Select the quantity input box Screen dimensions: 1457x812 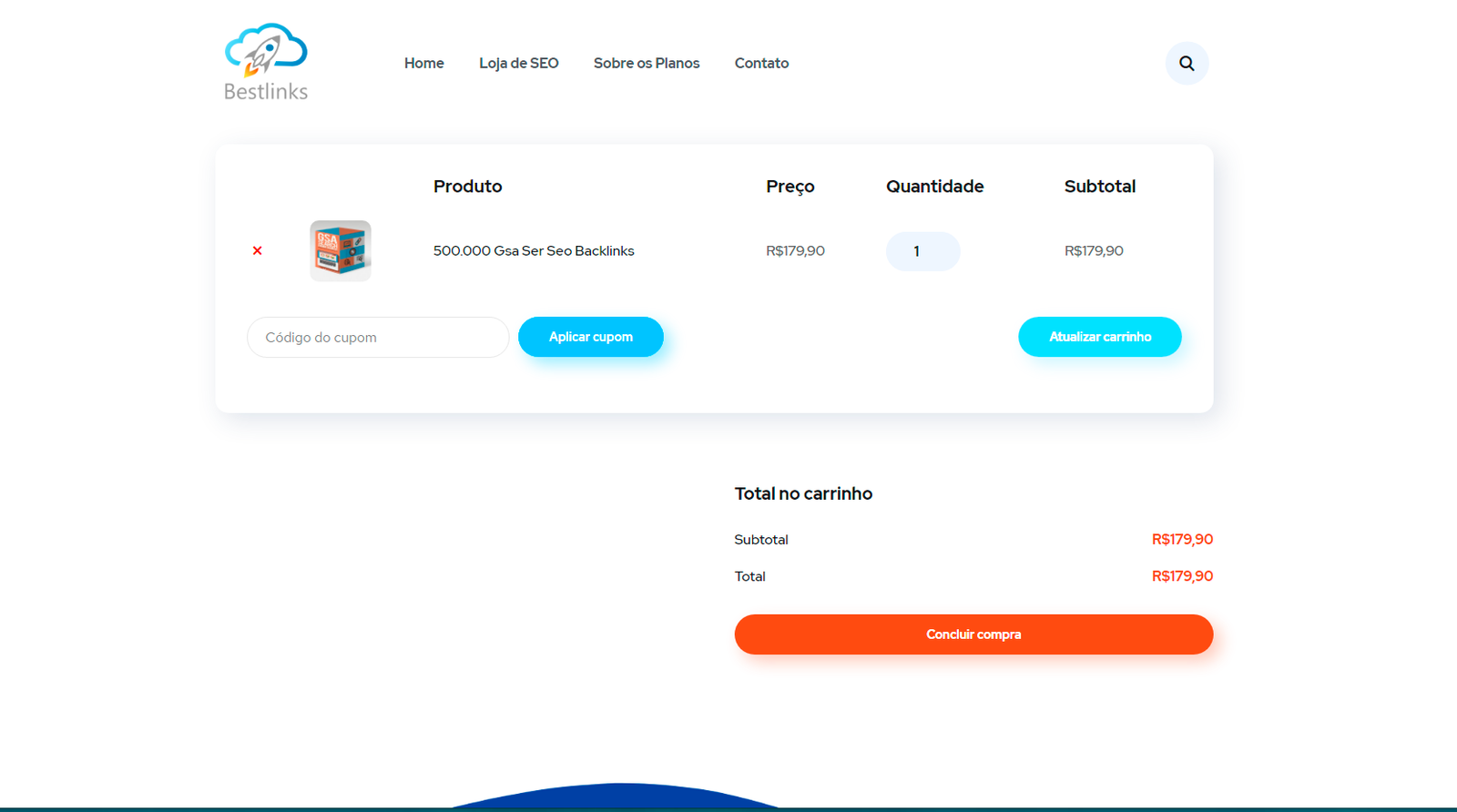pos(922,251)
